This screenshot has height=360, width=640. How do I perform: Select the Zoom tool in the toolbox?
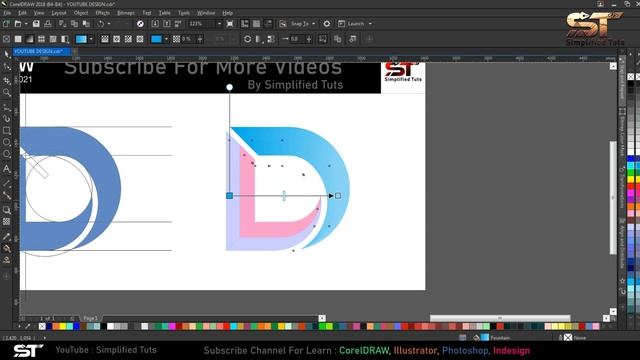pos(7,93)
